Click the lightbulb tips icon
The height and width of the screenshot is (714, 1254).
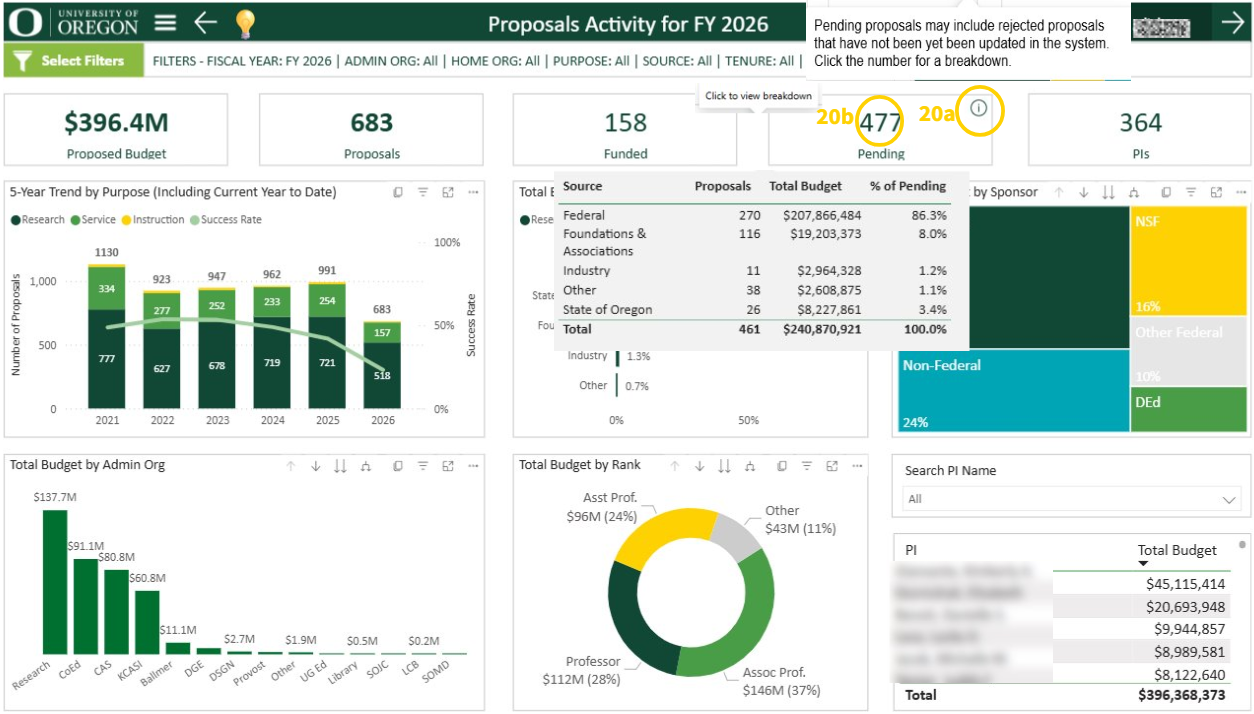pos(244,23)
